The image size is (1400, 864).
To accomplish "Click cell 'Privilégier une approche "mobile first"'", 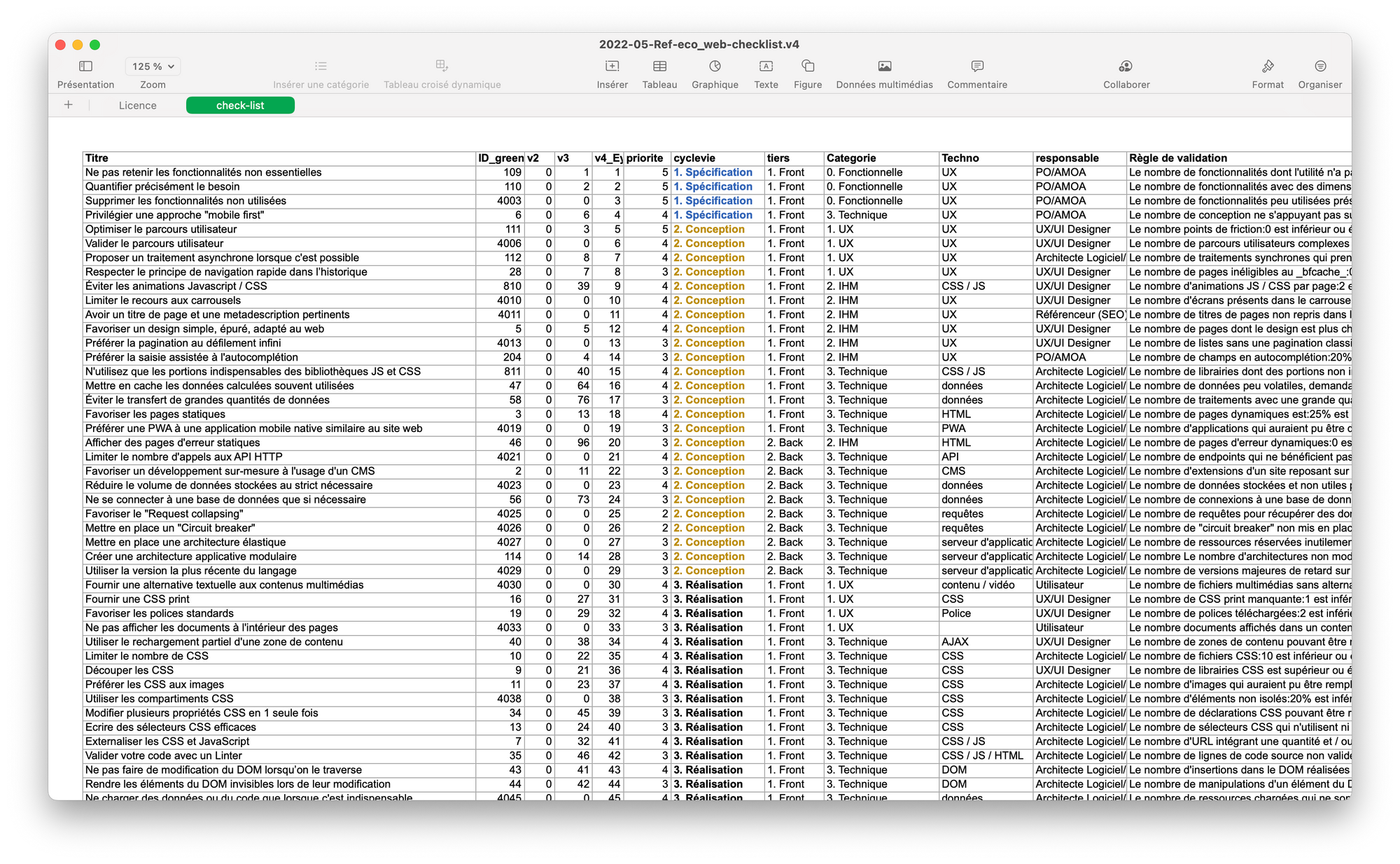I will click(x=279, y=215).
